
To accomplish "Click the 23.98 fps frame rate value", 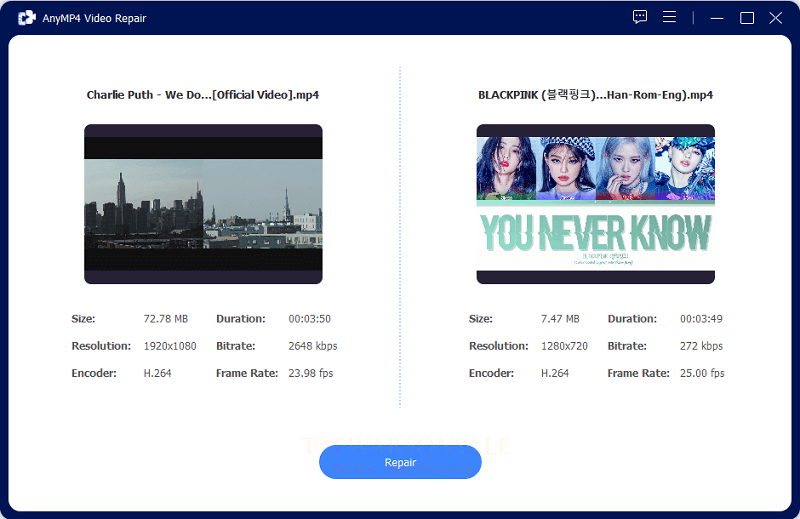I will 311,373.
